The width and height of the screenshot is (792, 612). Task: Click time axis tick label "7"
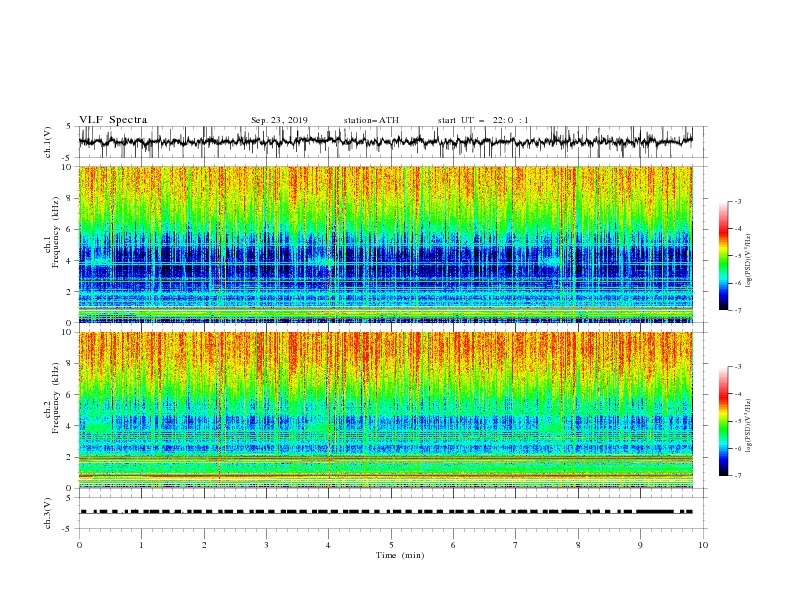[x=516, y=545]
